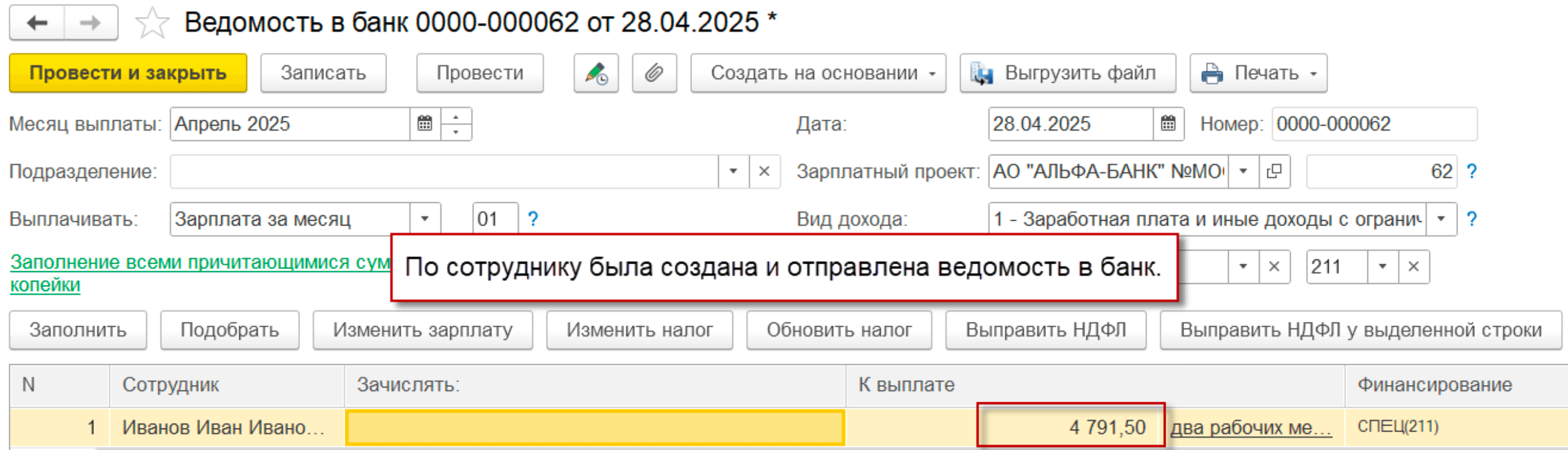Click 'Выправить НДФЛ у выделенной строки'
Viewport: 1568px width, 450px height.
1360,330
